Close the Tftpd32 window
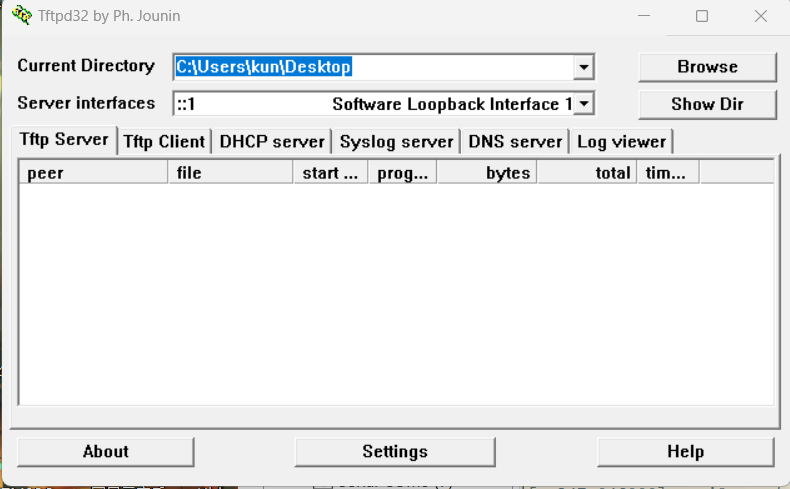The image size is (790, 489). (761, 16)
